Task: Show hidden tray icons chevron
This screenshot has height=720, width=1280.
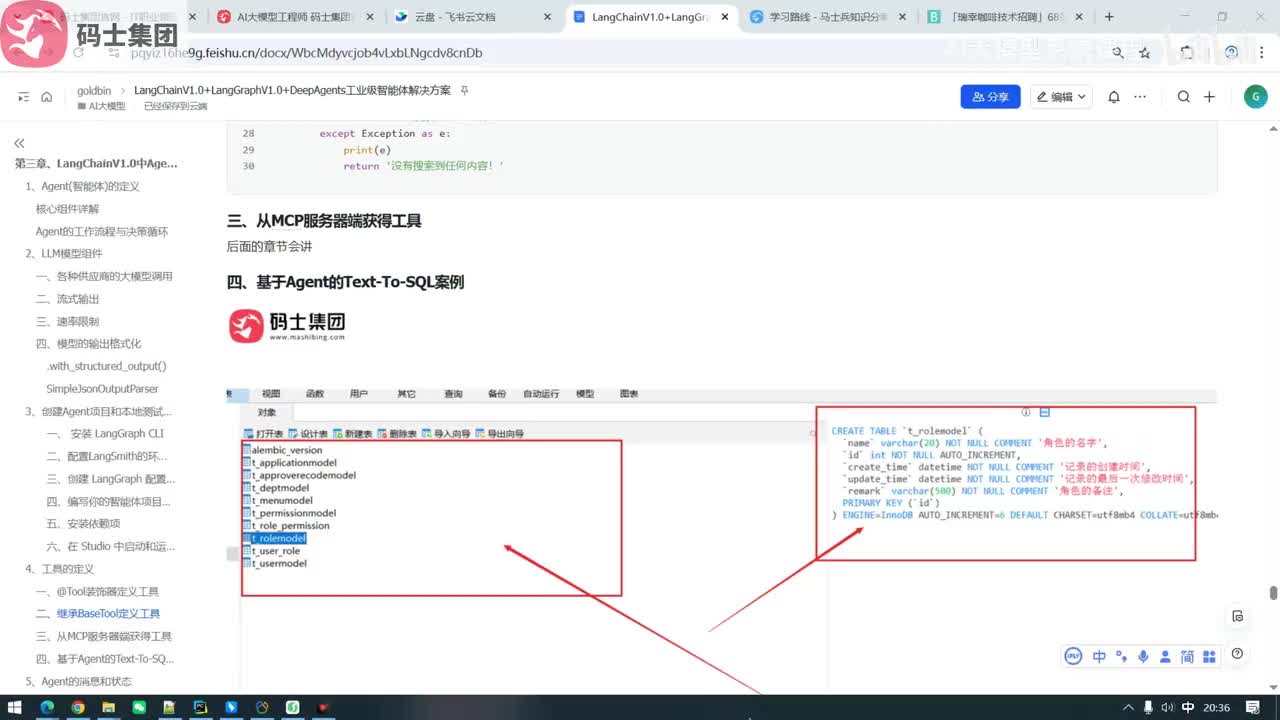Action: tap(1129, 707)
